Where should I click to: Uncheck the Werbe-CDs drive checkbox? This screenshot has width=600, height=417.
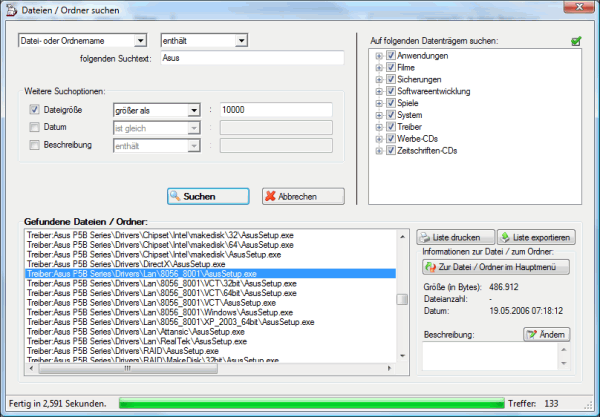click(x=390, y=138)
